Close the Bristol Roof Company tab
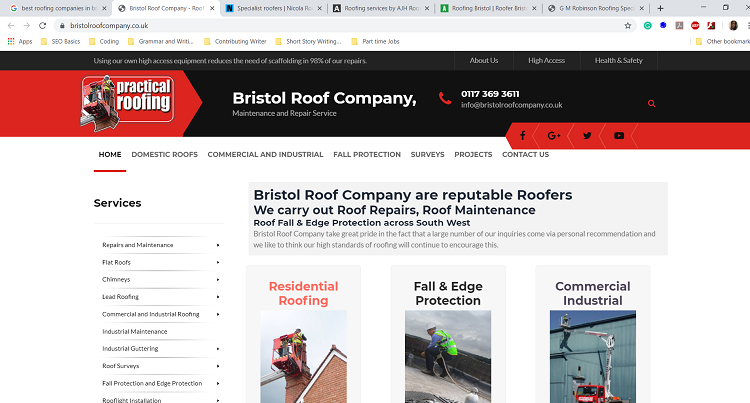The image size is (750, 403). click(x=212, y=8)
